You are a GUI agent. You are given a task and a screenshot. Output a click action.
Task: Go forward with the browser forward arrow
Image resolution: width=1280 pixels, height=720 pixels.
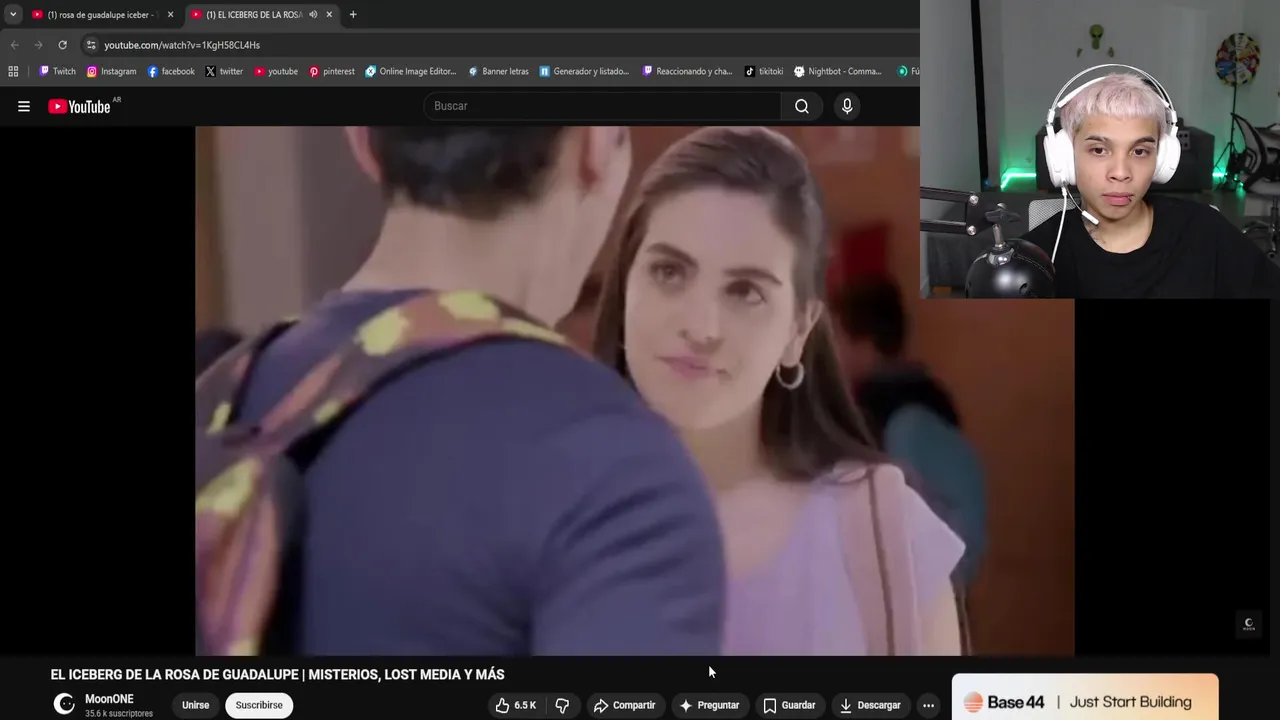pos(38,45)
